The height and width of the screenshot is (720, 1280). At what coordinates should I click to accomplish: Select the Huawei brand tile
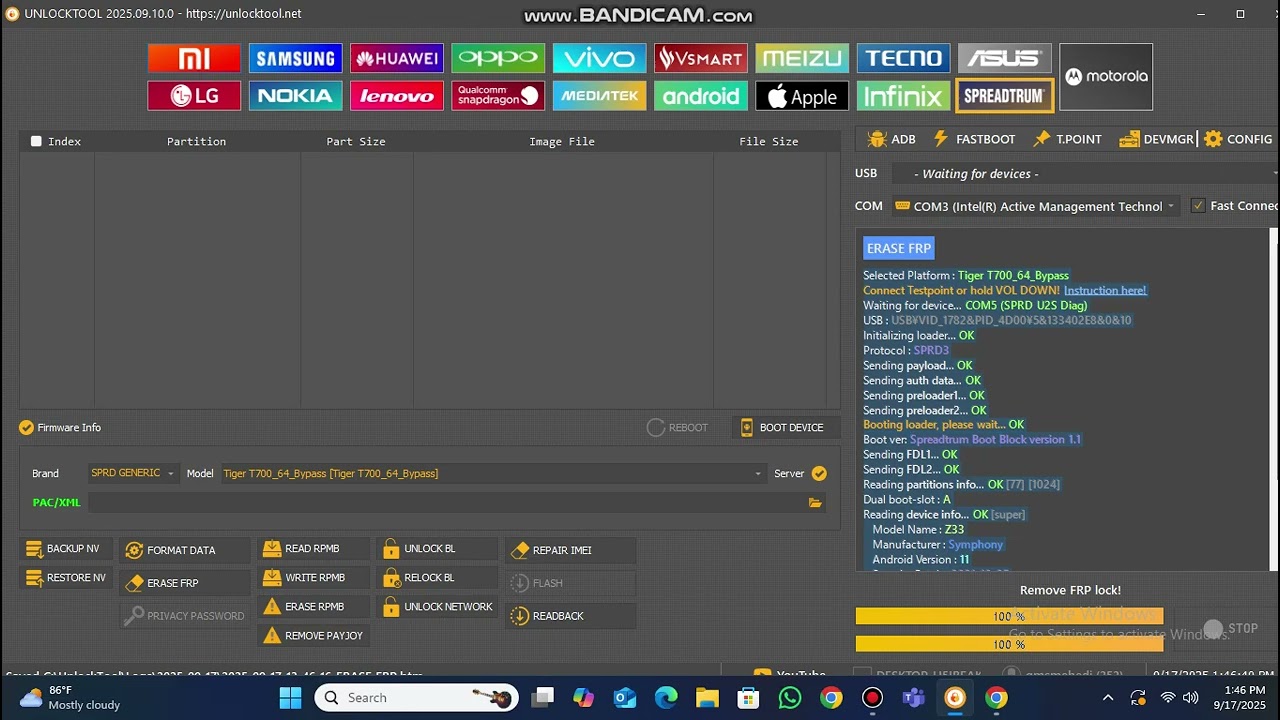(x=397, y=58)
